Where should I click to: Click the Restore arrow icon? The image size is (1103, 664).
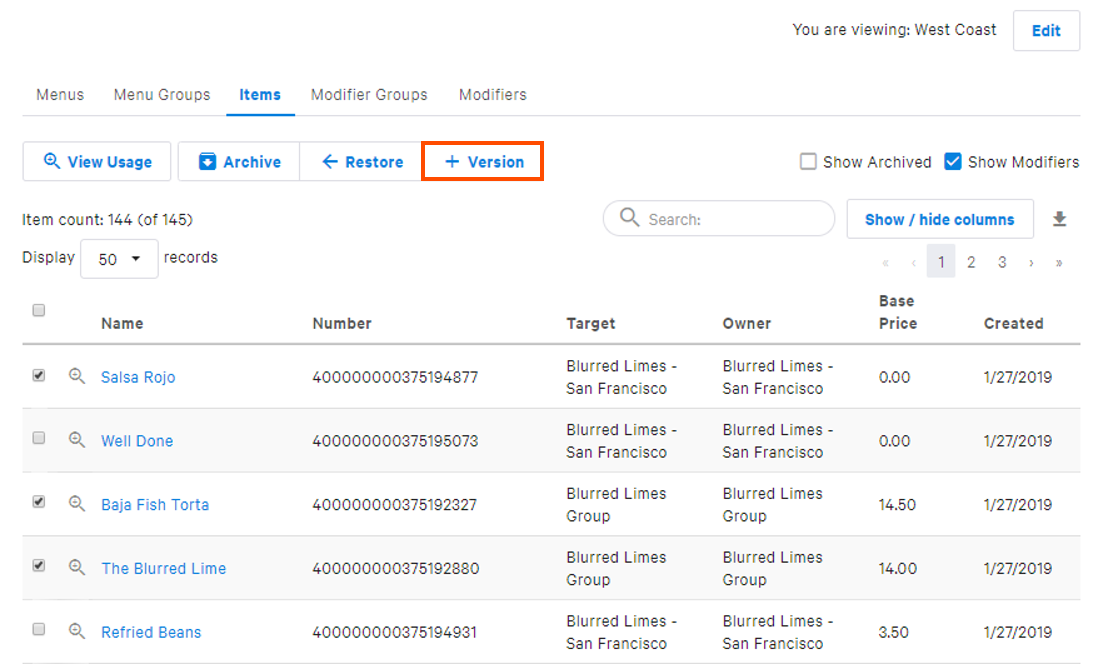330,161
